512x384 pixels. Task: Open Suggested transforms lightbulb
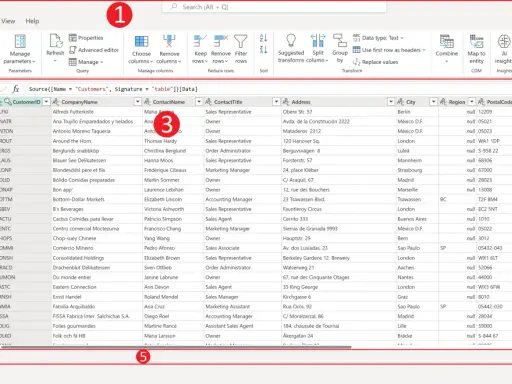(291, 41)
